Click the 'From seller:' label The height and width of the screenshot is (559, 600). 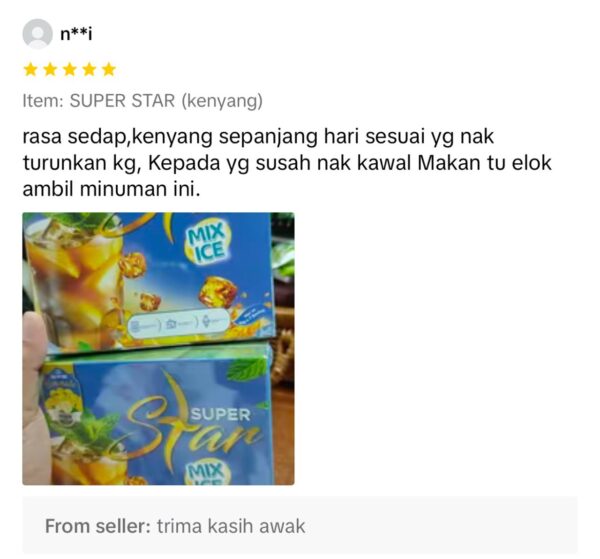[98, 526]
